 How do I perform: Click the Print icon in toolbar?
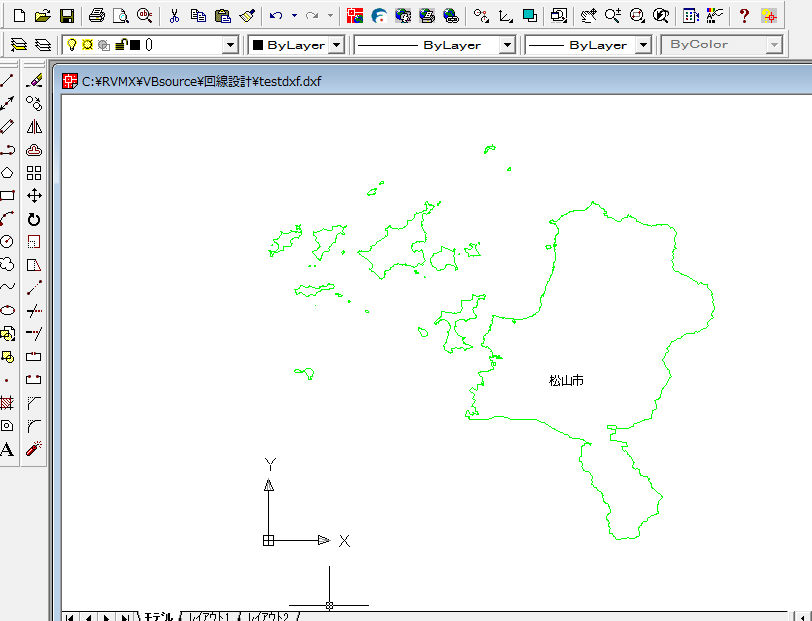click(x=96, y=16)
